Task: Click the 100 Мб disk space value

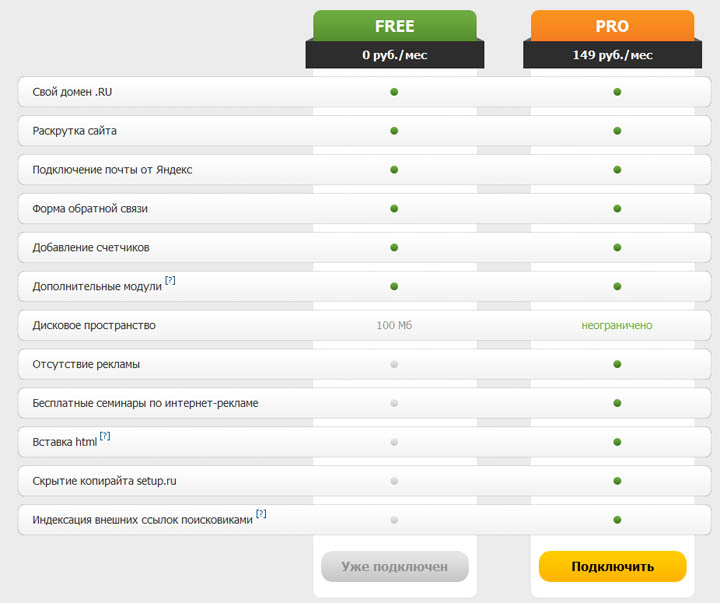Action: [394, 325]
